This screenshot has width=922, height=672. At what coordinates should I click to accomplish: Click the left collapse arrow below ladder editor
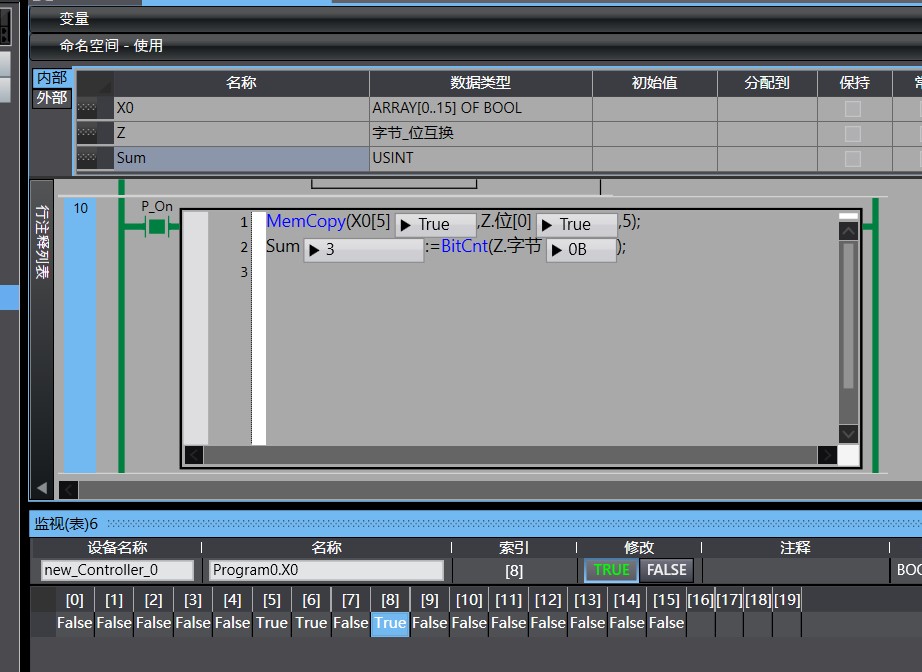click(x=42, y=488)
